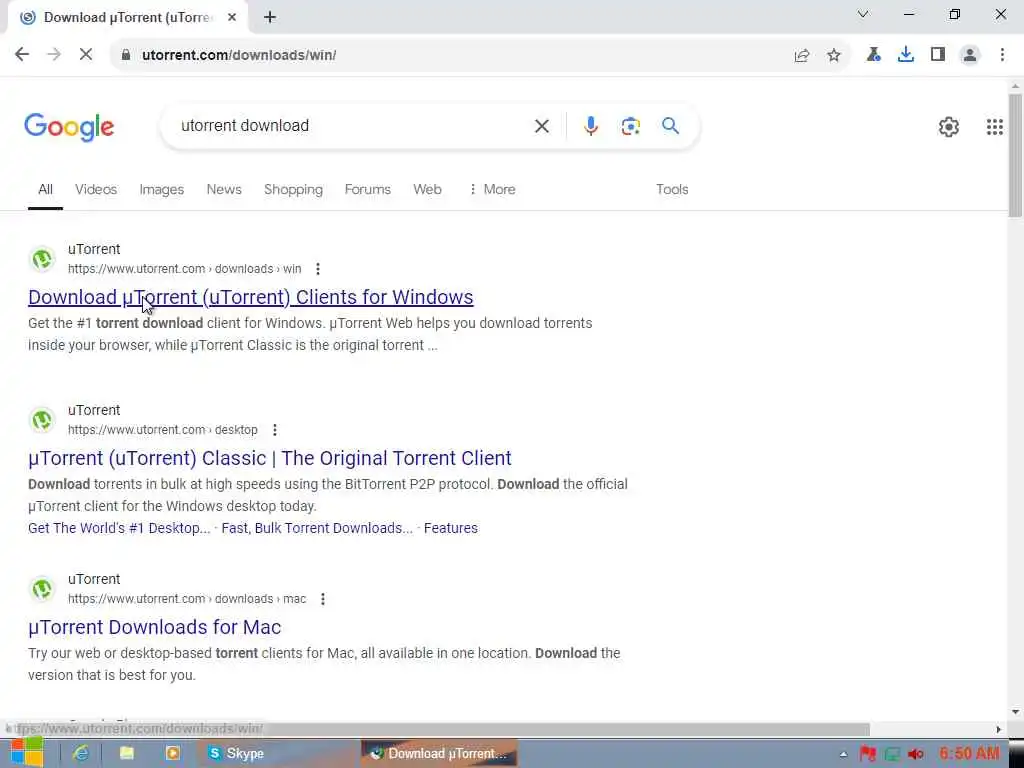Viewport: 1024px width, 768px height.
Task: Open File Explorer from taskbar
Action: 127,754
